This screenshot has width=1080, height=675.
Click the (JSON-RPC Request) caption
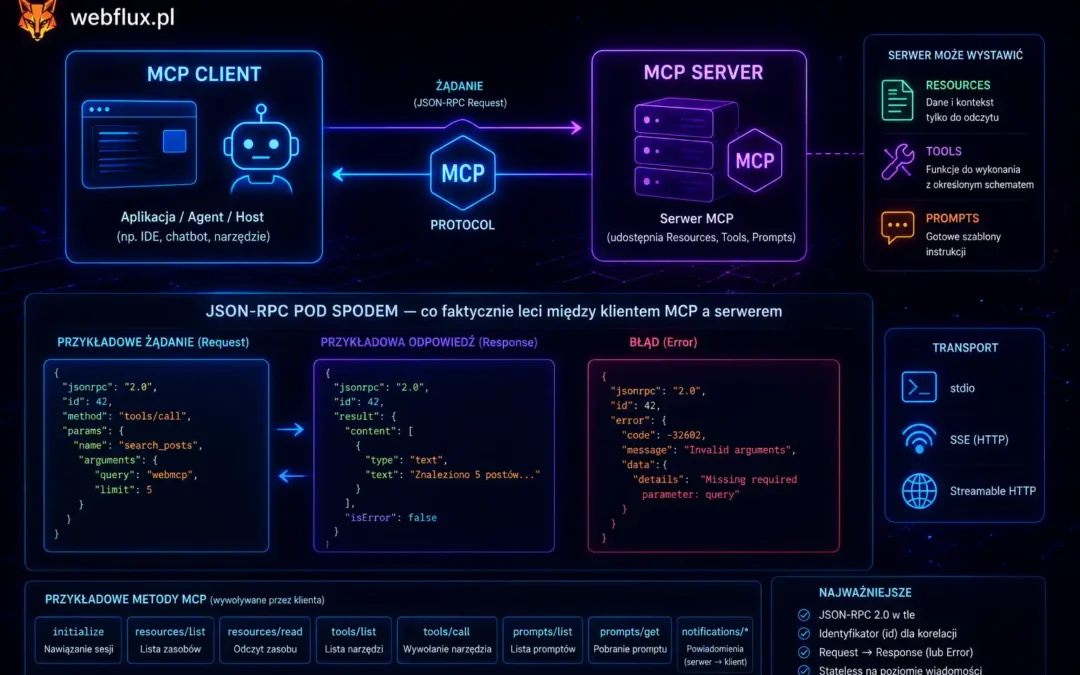click(460, 103)
